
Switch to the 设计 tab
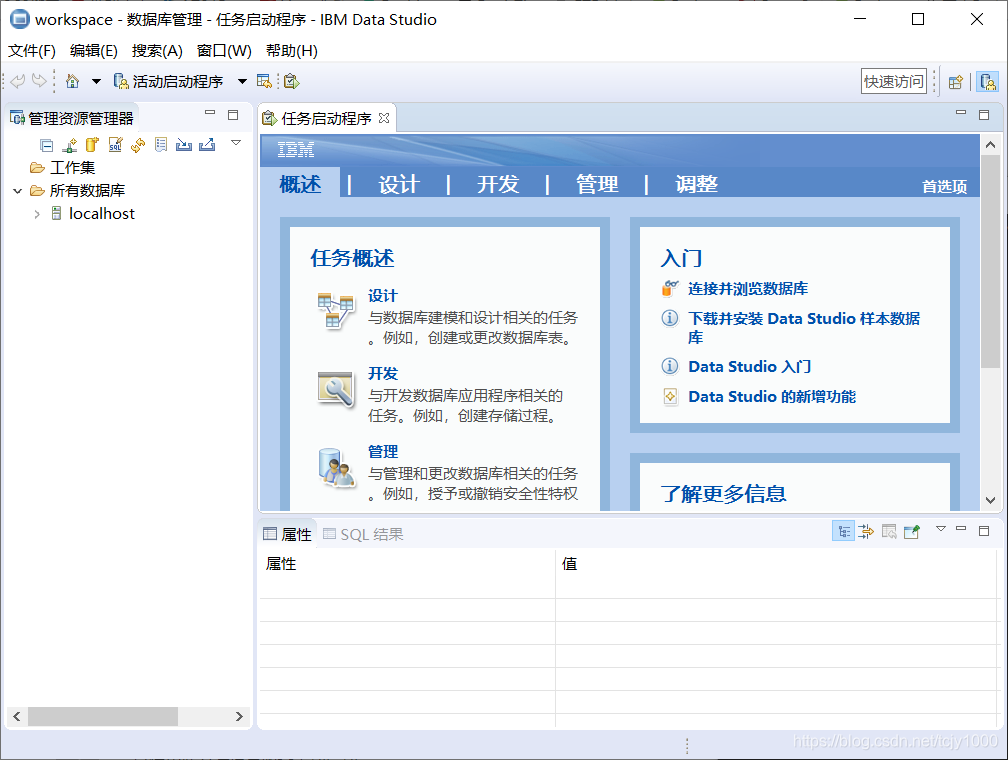399,185
